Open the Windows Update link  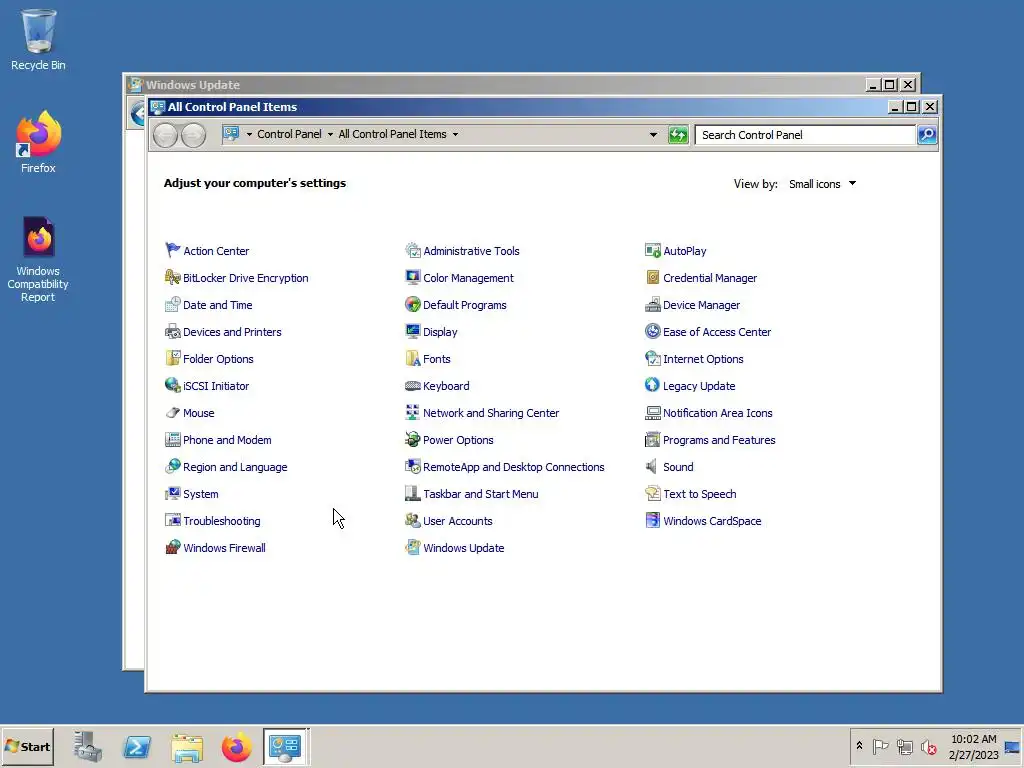click(x=464, y=548)
